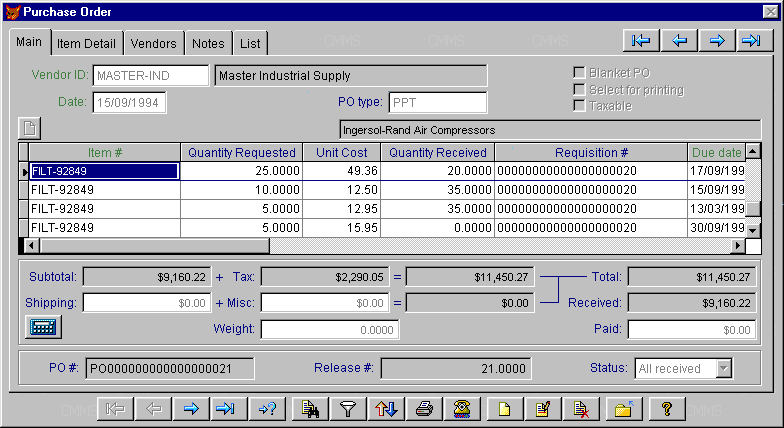Screen dimensions: 784x428
Task: Click the delete record icon with red X
Action: tap(582, 408)
